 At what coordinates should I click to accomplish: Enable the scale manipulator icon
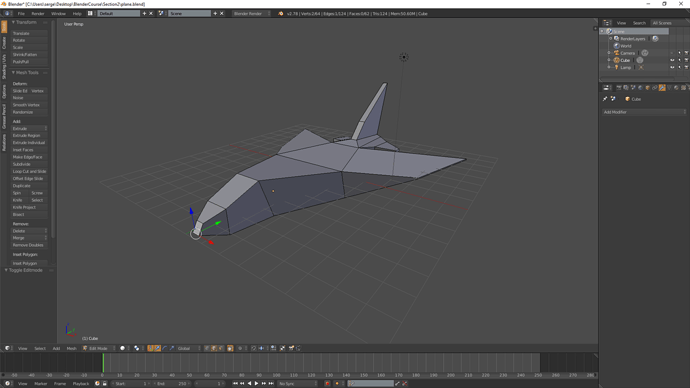(172, 348)
